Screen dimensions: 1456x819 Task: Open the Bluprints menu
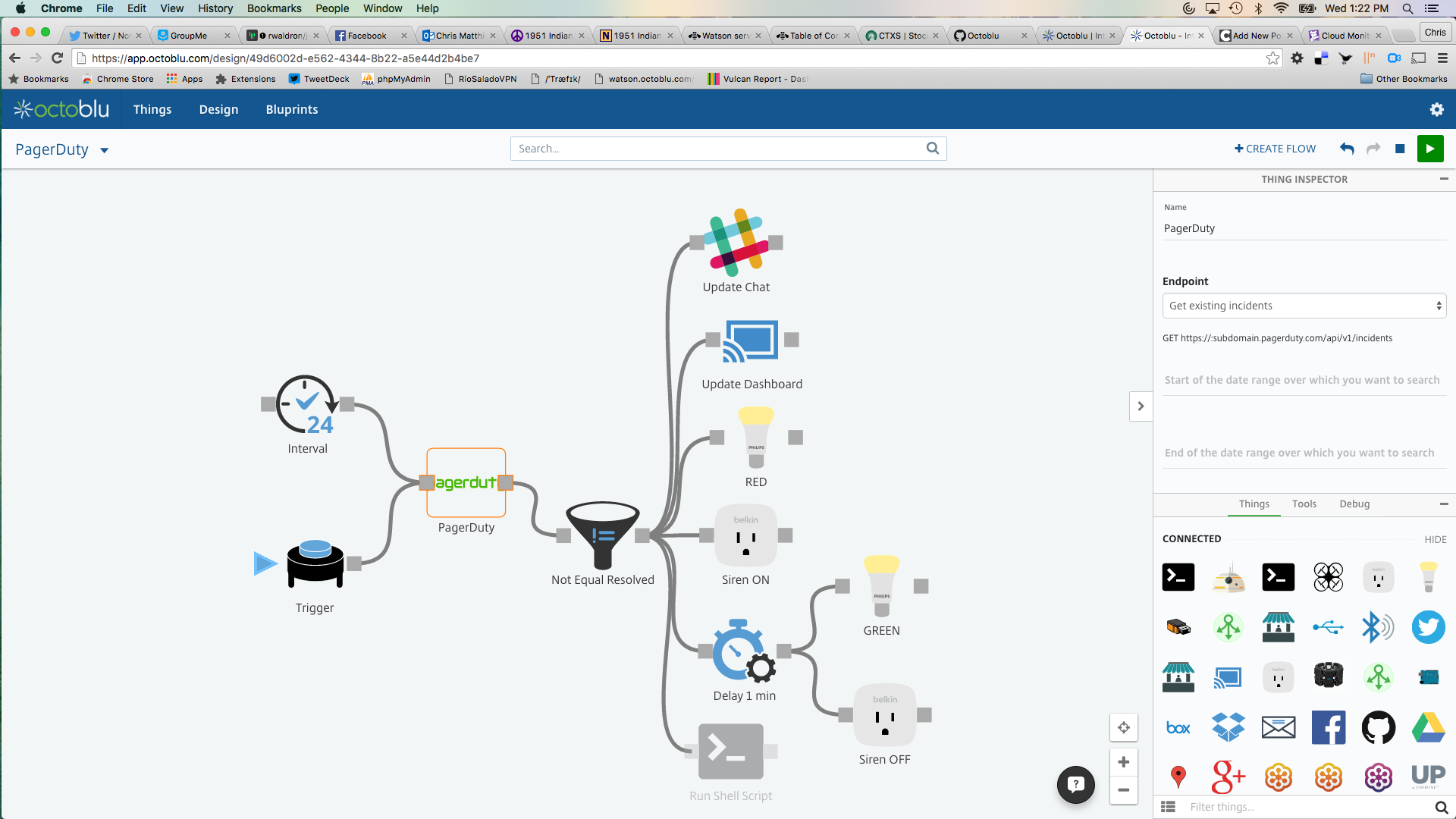[x=291, y=109]
